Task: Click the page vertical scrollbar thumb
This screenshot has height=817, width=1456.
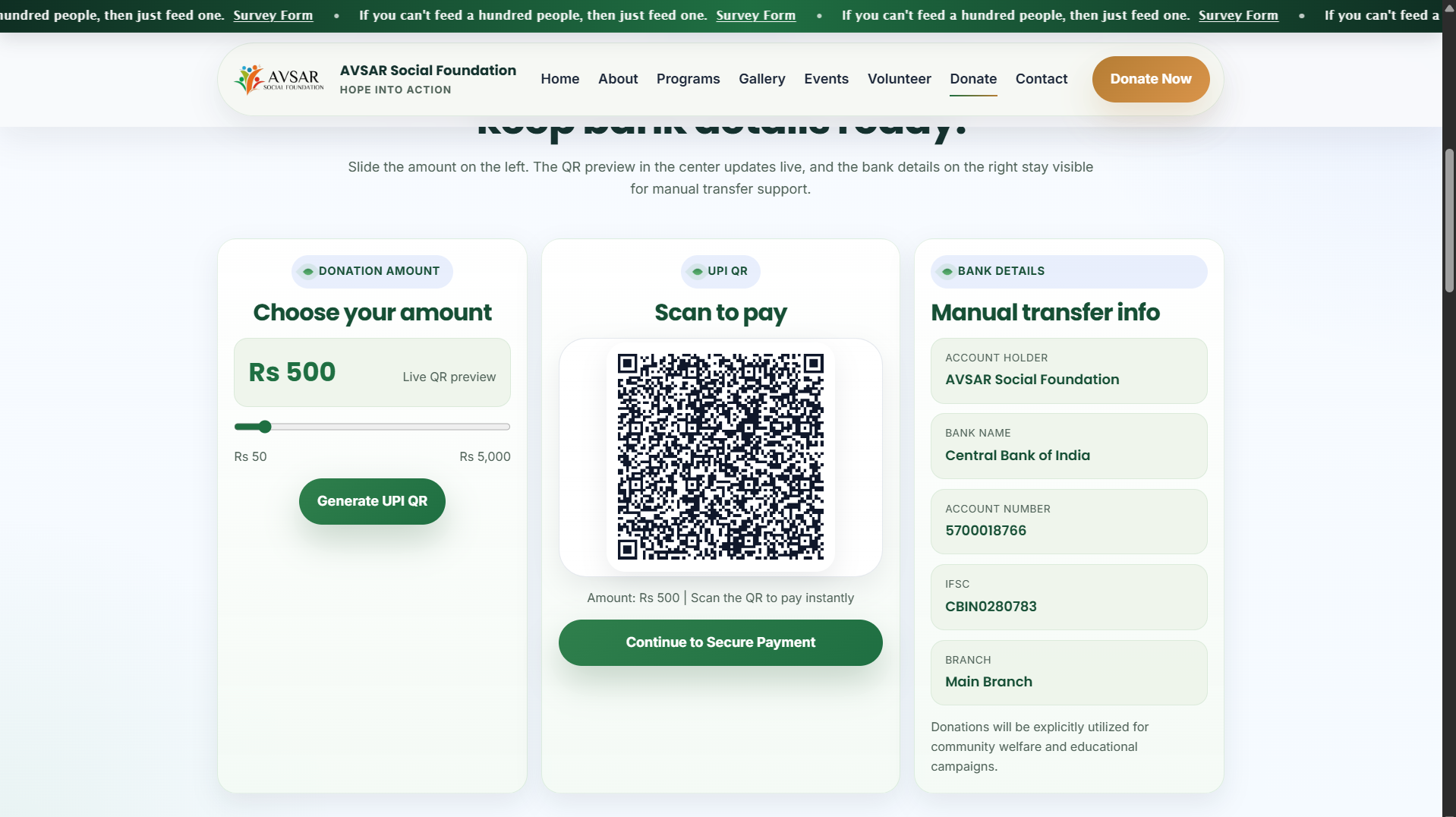Action: [1449, 220]
